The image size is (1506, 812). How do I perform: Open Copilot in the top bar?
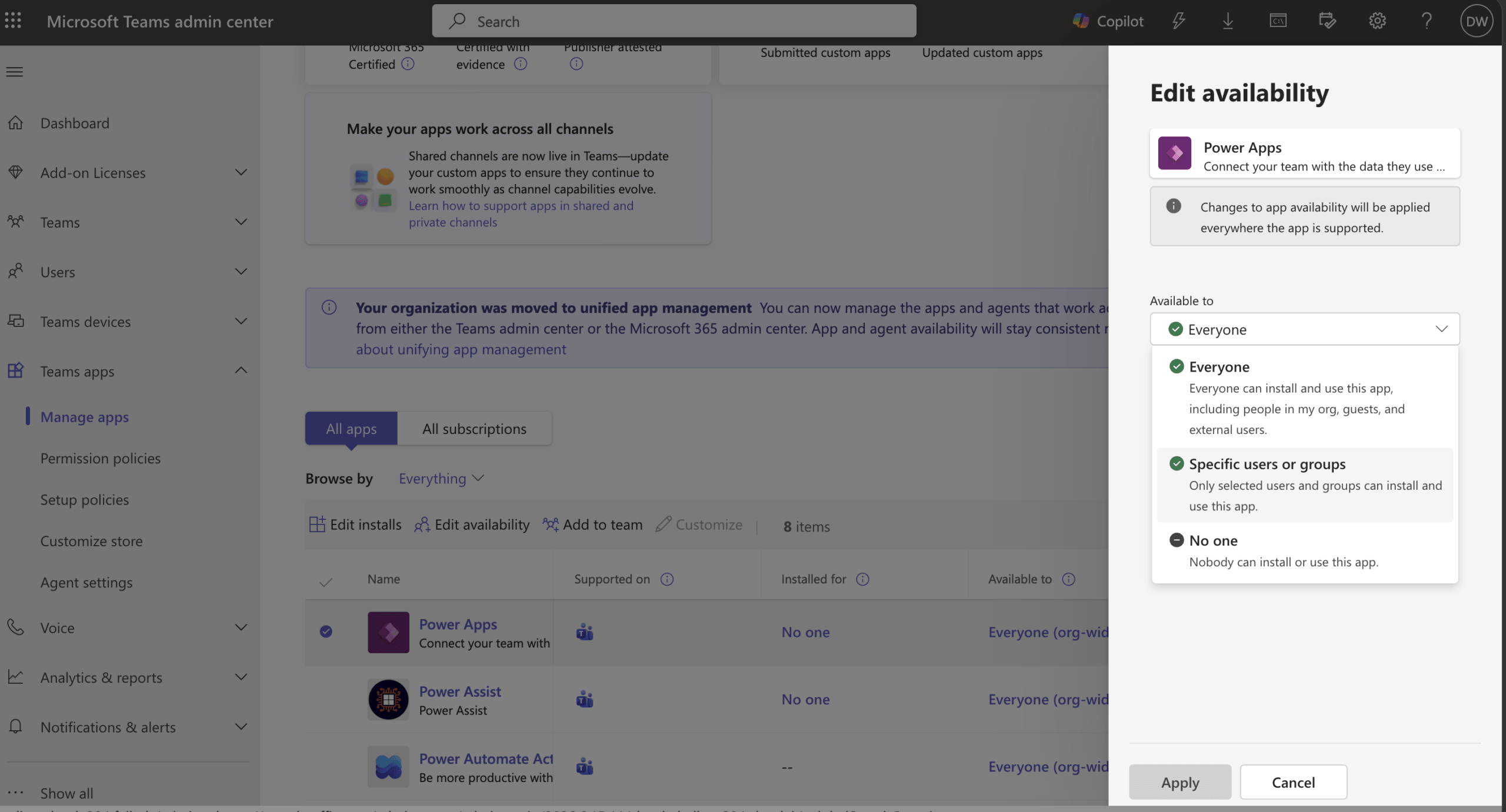pyautogui.click(x=1108, y=21)
